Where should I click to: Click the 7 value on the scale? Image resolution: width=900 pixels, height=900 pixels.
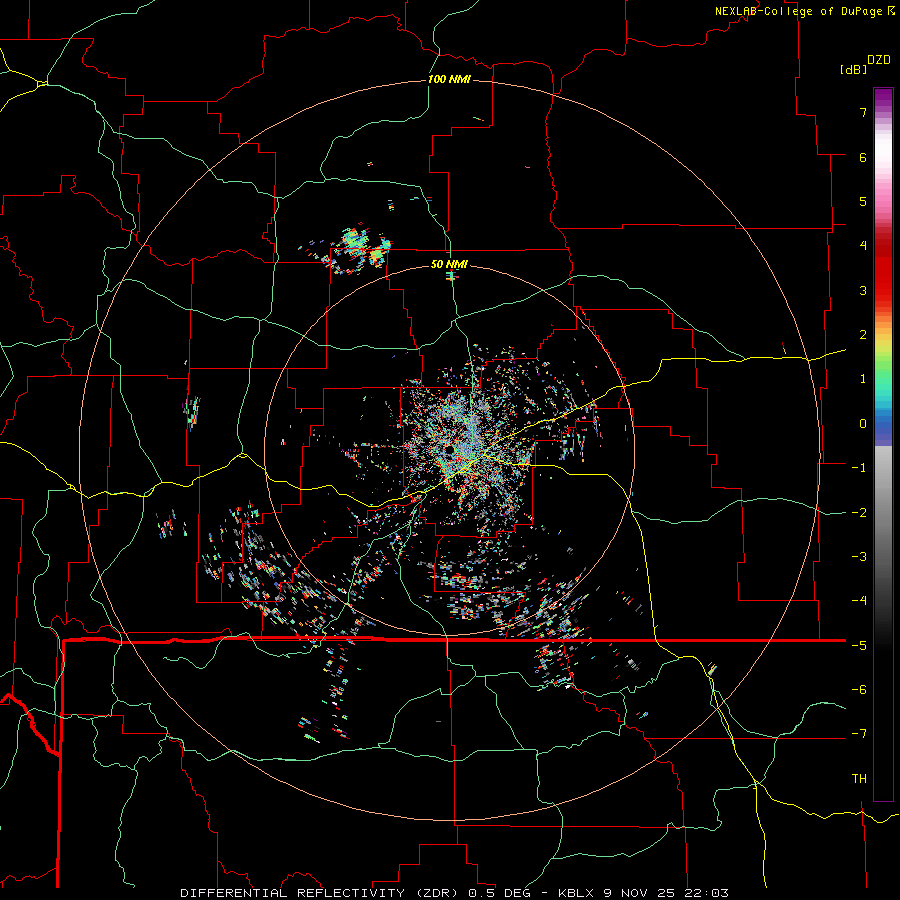(x=863, y=112)
